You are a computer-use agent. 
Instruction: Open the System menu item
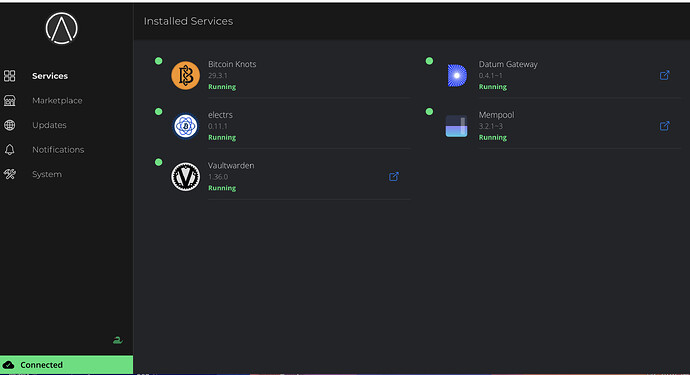click(47, 174)
